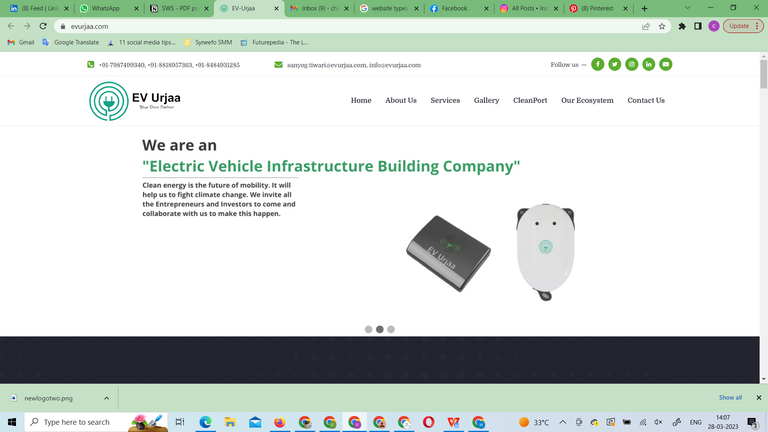The image size is (768, 432).
Task: Open EV Urjaa LinkedIn page icon
Action: (648, 64)
